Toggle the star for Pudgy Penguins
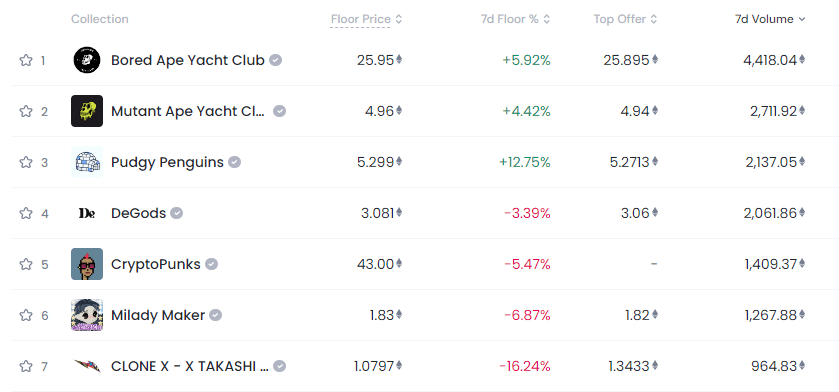 pos(26,162)
